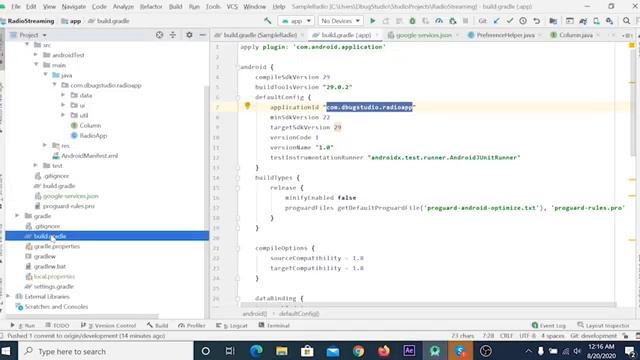640x360 pixels.
Task: Open the profiler gauge icon in toolbar
Action: (x=439, y=21)
